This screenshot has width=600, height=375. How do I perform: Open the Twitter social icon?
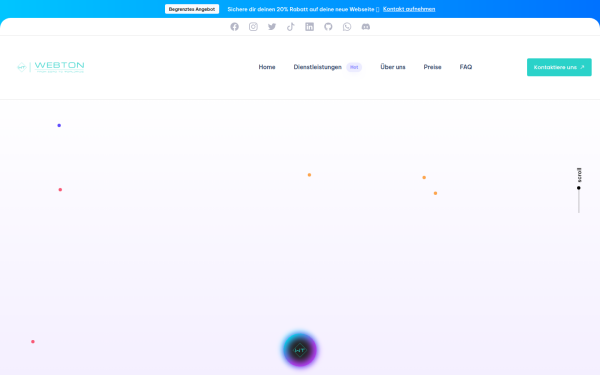272,27
